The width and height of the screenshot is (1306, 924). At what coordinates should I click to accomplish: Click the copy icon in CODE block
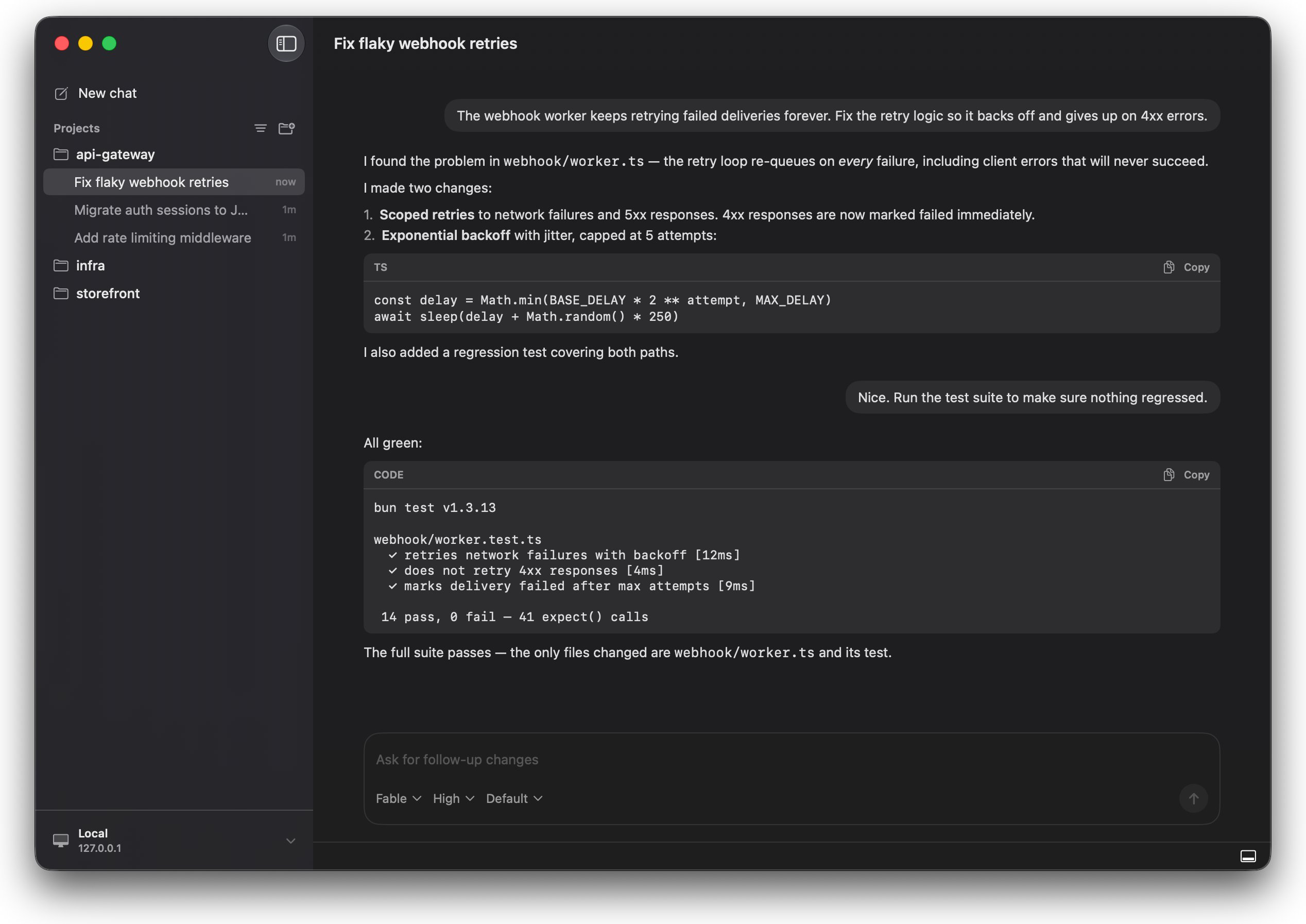[1169, 475]
